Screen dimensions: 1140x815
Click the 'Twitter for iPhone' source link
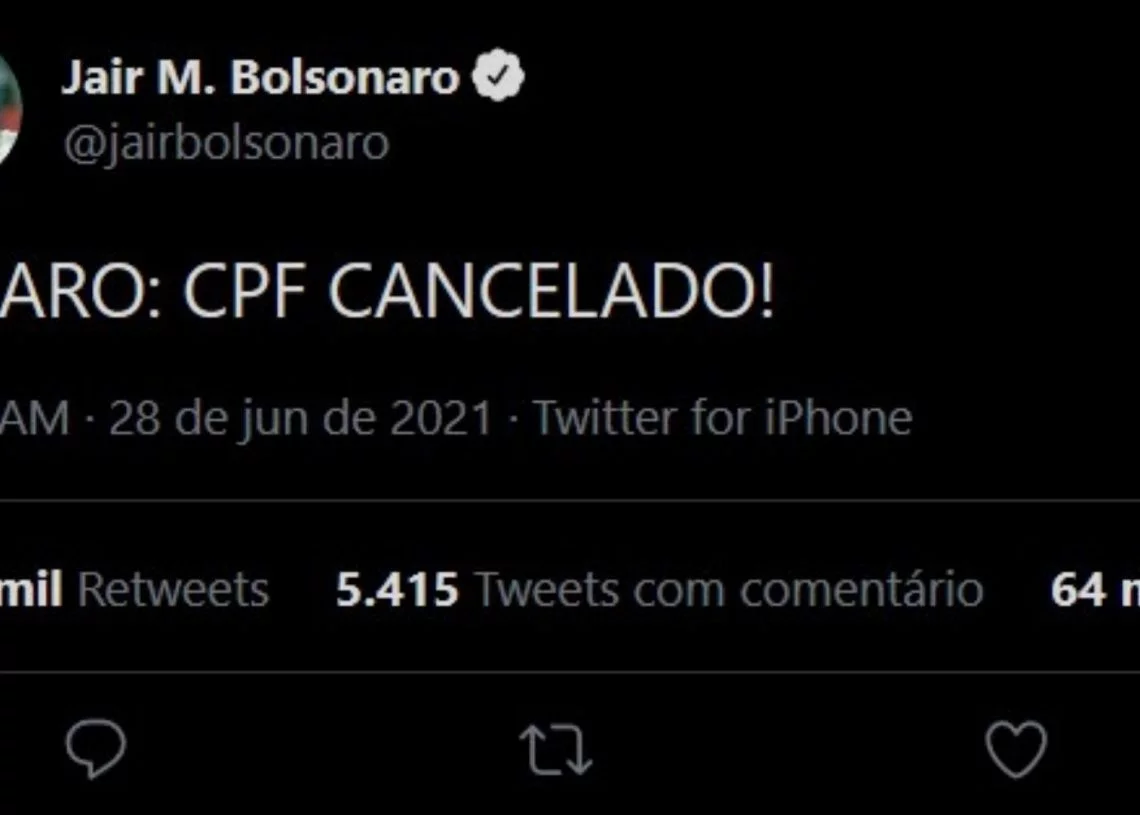coord(723,418)
